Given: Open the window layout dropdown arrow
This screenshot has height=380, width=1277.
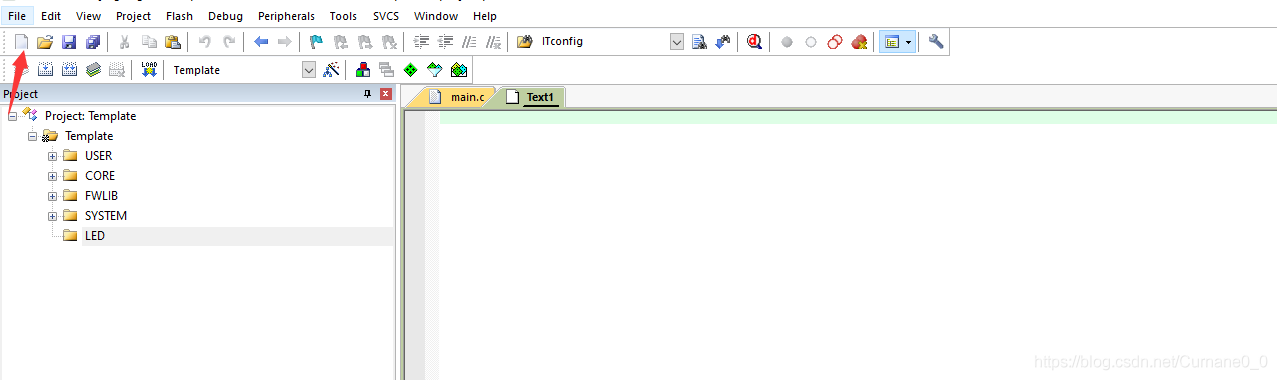Looking at the screenshot, I should (909, 42).
